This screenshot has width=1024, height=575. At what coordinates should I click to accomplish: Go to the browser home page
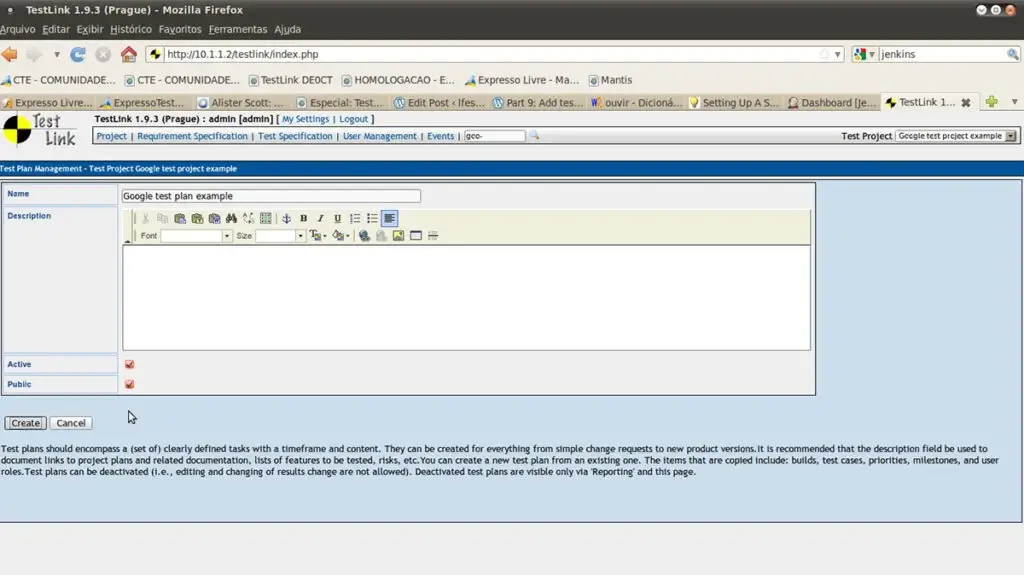129,54
